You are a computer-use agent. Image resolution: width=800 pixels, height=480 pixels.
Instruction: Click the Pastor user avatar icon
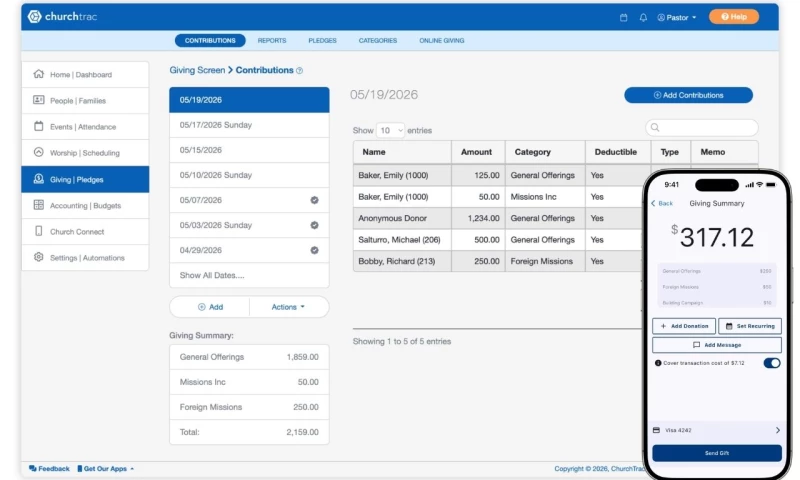[x=661, y=17]
